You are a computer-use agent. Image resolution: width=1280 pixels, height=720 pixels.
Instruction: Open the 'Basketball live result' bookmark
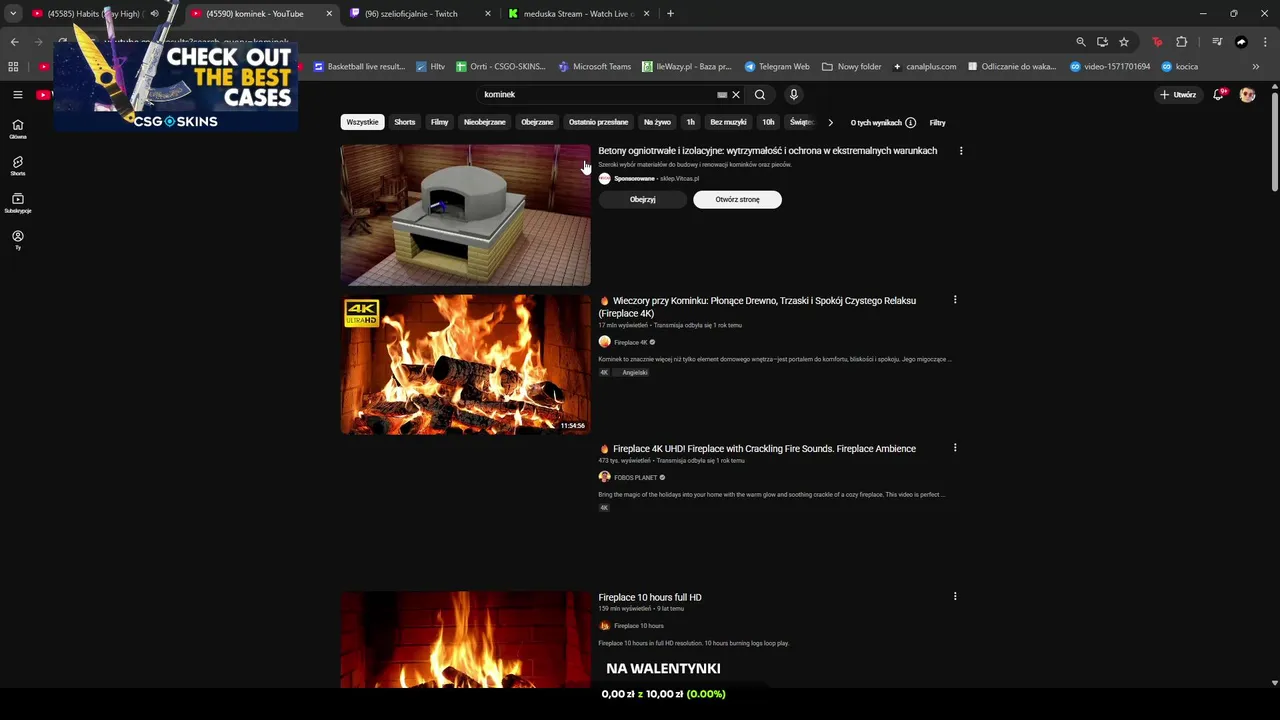[x=359, y=67]
